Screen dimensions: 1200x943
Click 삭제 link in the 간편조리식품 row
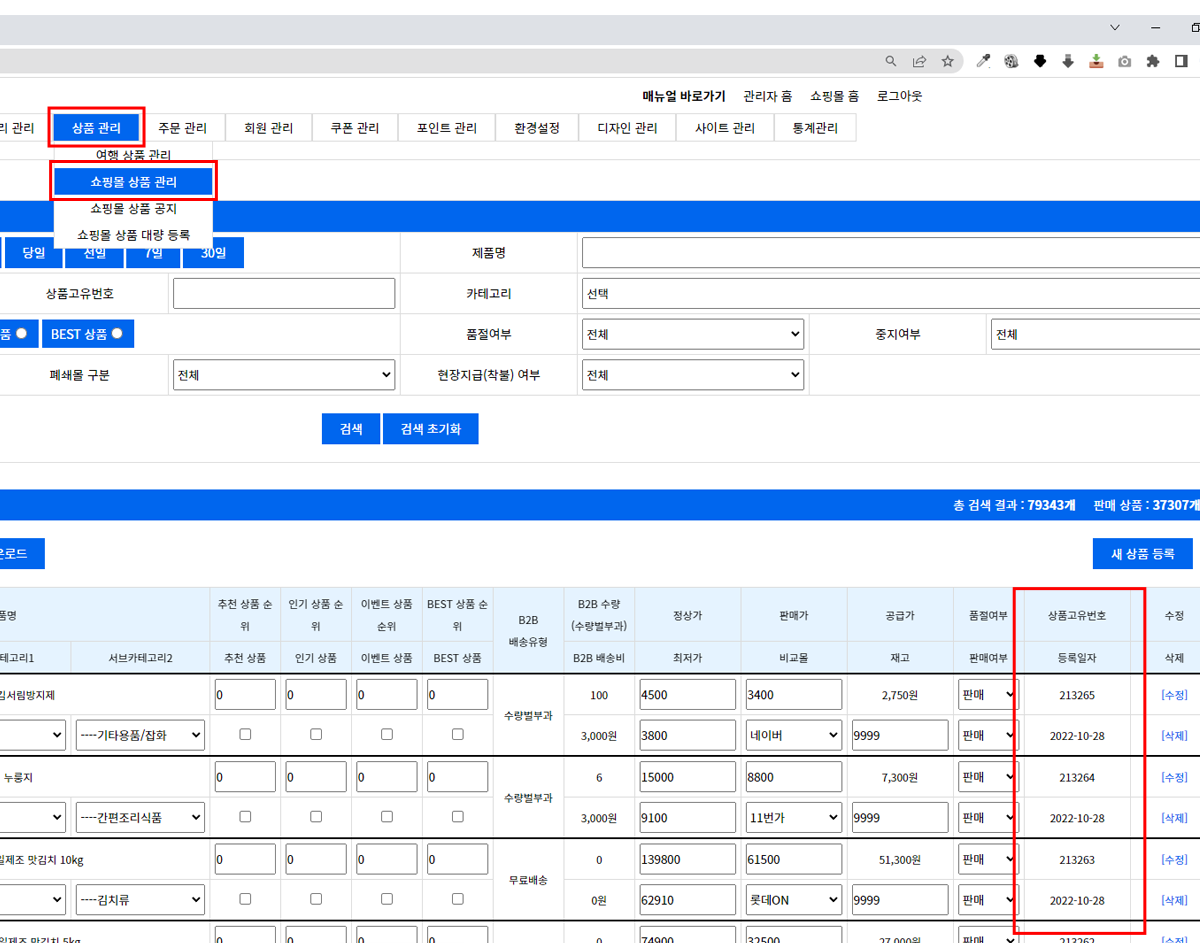pyautogui.click(x=1174, y=818)
